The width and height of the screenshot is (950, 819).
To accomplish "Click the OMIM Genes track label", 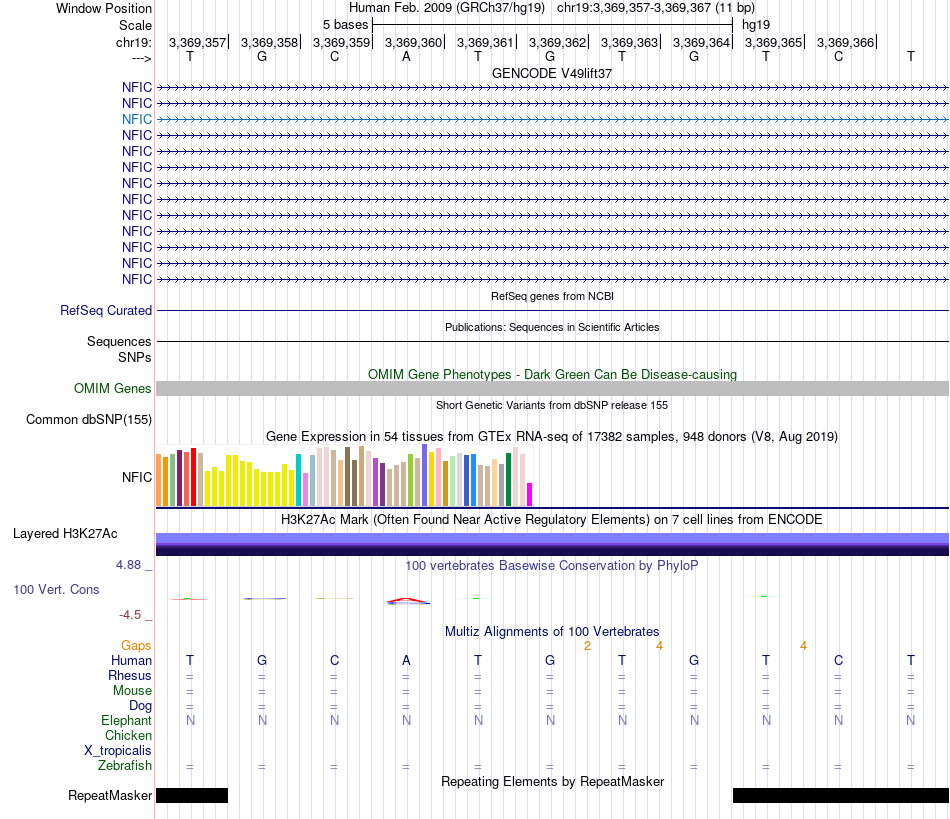I will (x=112, y=388).
